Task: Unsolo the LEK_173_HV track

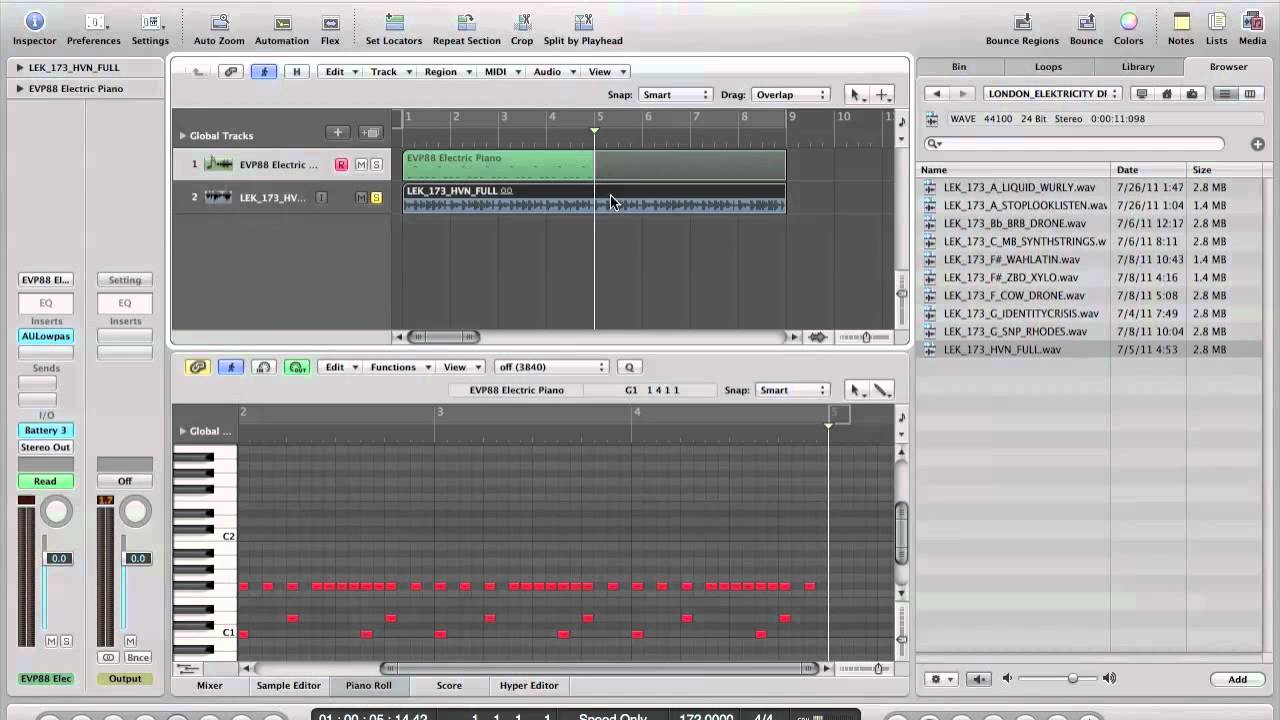Action: 376,197
